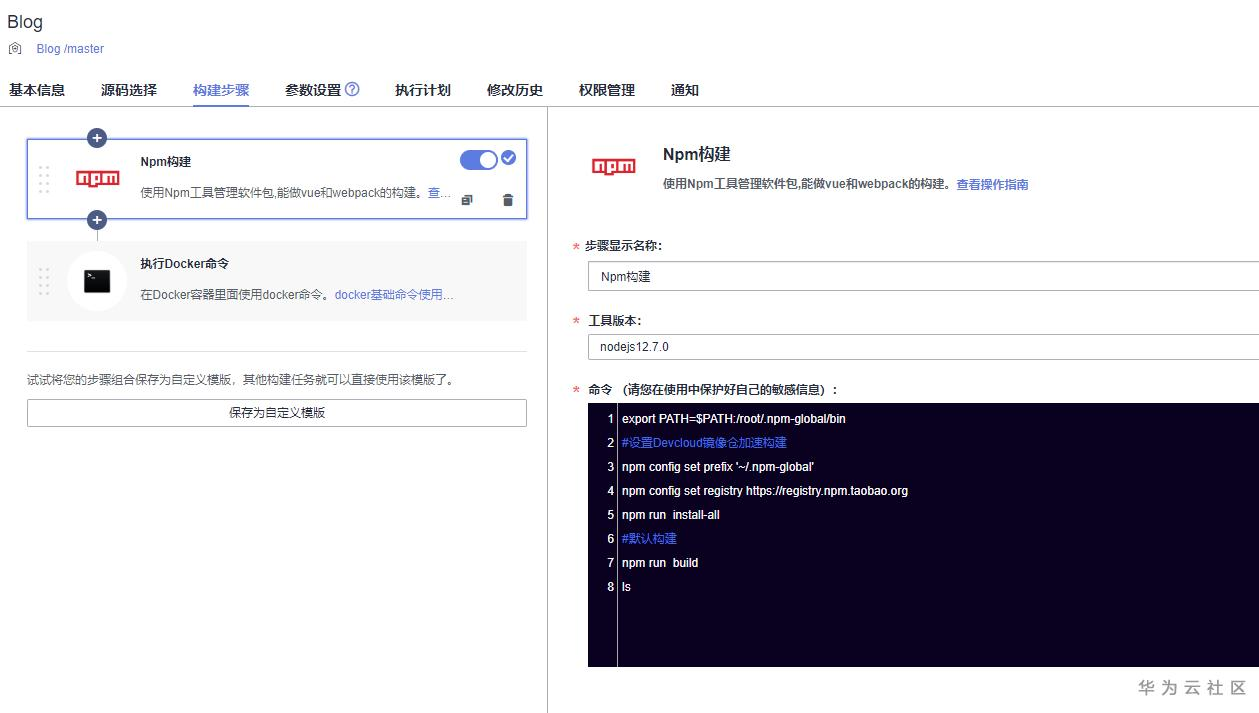Grab the drag handle dots on 执行Docker命令
The height and width of the screenshot is (713, 1259).
[44, 282]
